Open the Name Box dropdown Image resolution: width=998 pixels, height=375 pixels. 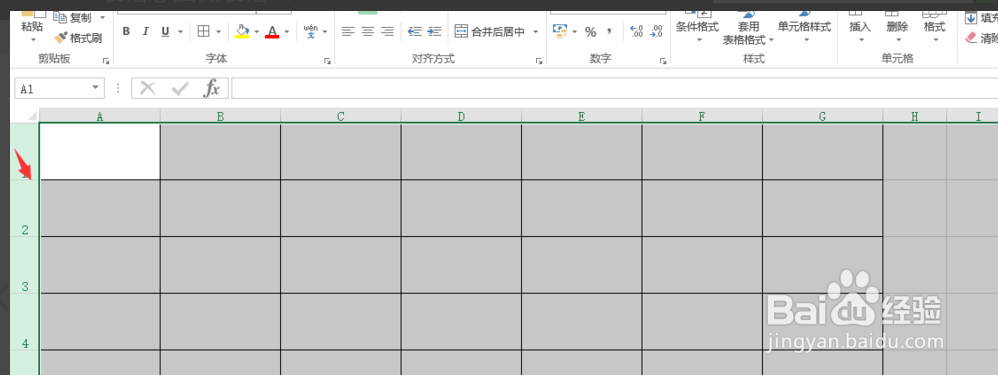click(x=95, y=88)
